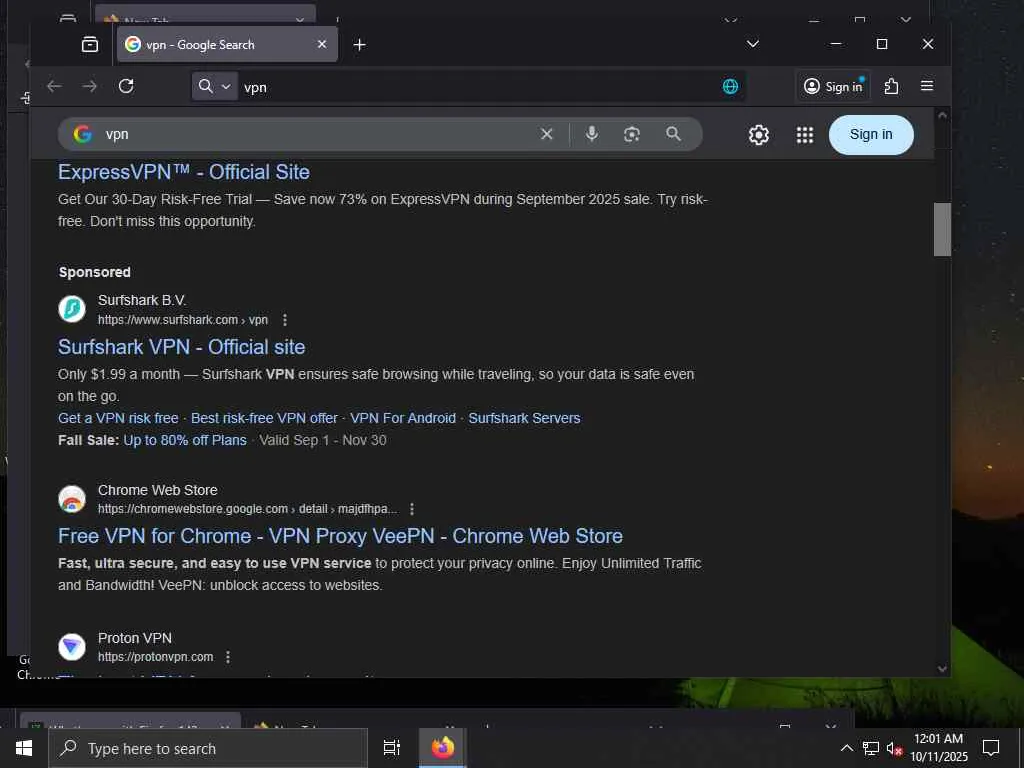Go back to the previous page
This screenshot has height=768, width=1024.
coord(54,86)
